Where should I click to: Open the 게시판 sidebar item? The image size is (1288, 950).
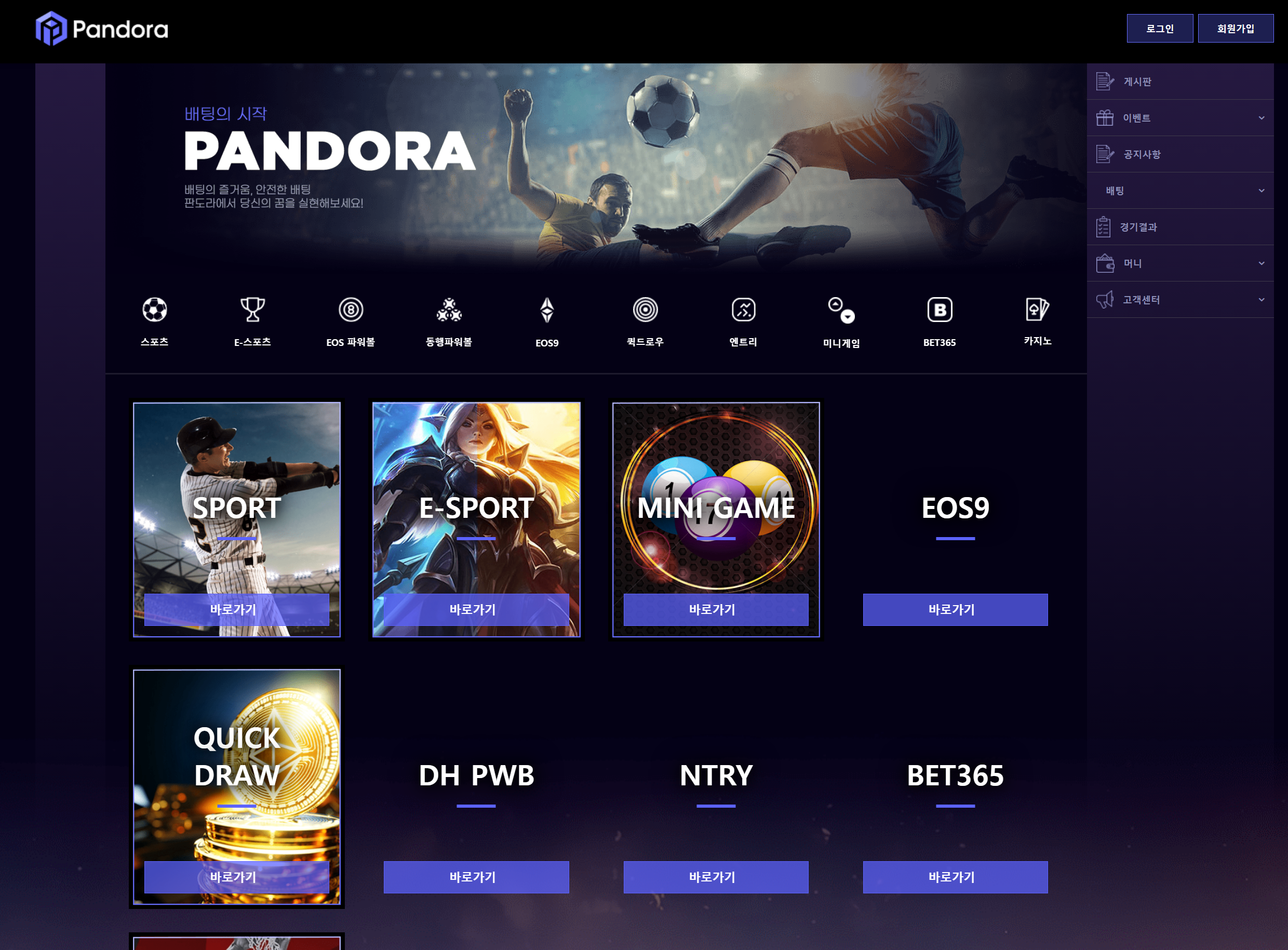[x=1180, y=82]
